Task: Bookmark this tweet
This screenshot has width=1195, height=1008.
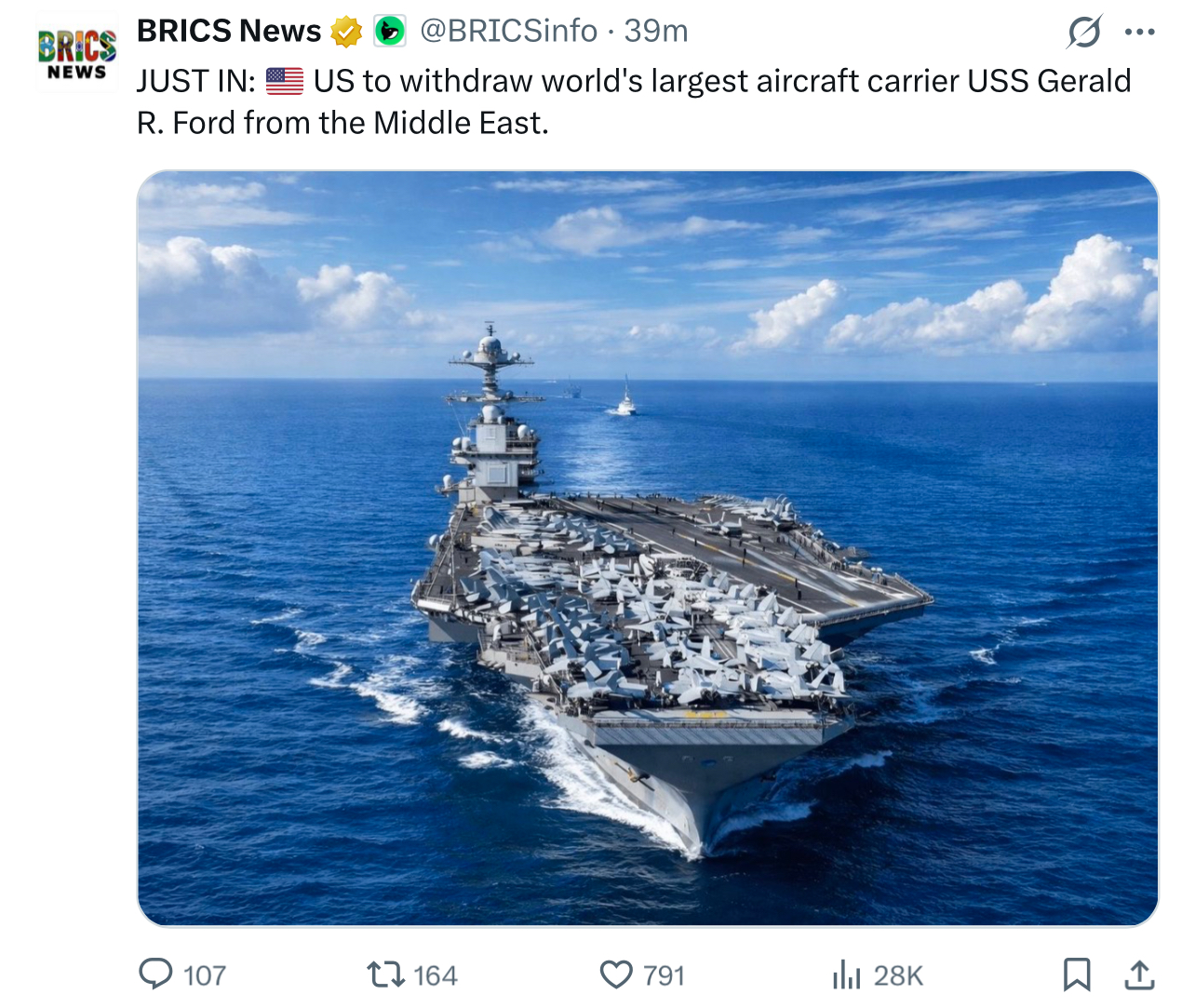Action: [1077, 974]
